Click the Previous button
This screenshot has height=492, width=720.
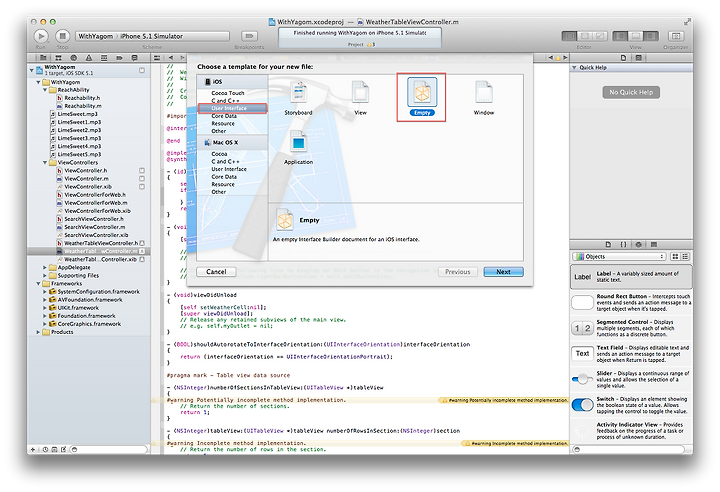point(457,272)
